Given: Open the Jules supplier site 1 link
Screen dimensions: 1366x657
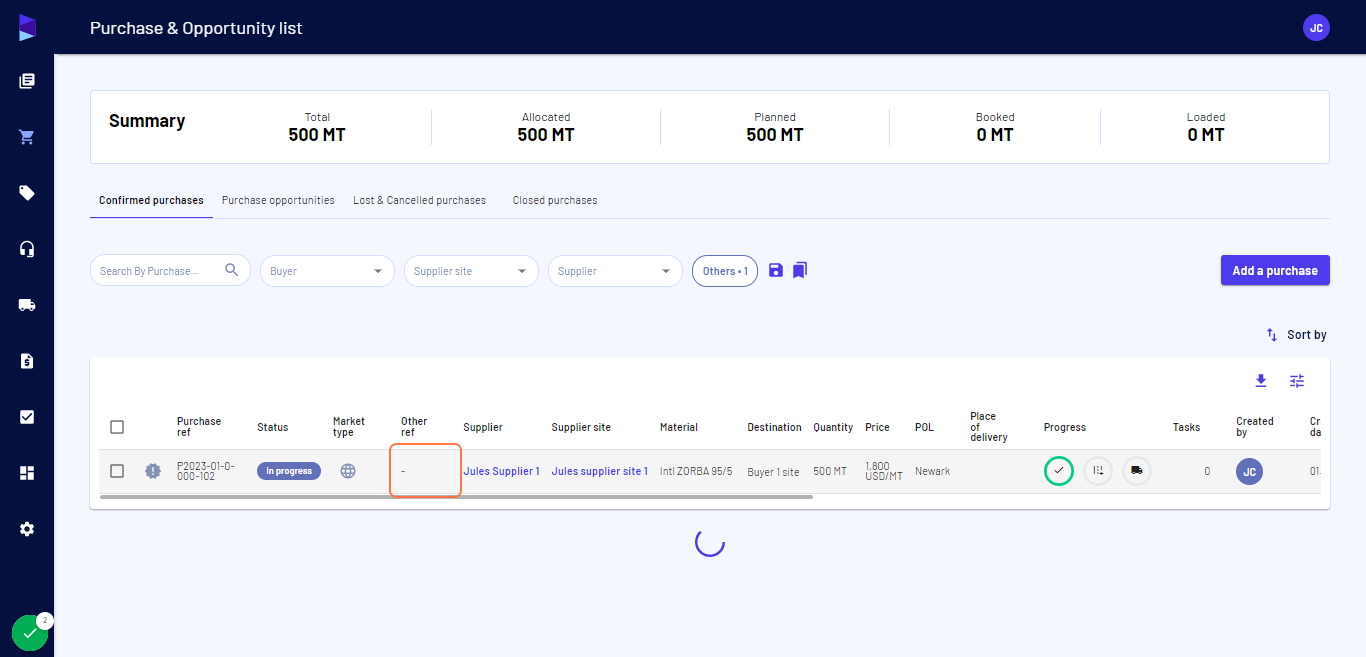Looking at the screenshot, I should pos(600,471).
